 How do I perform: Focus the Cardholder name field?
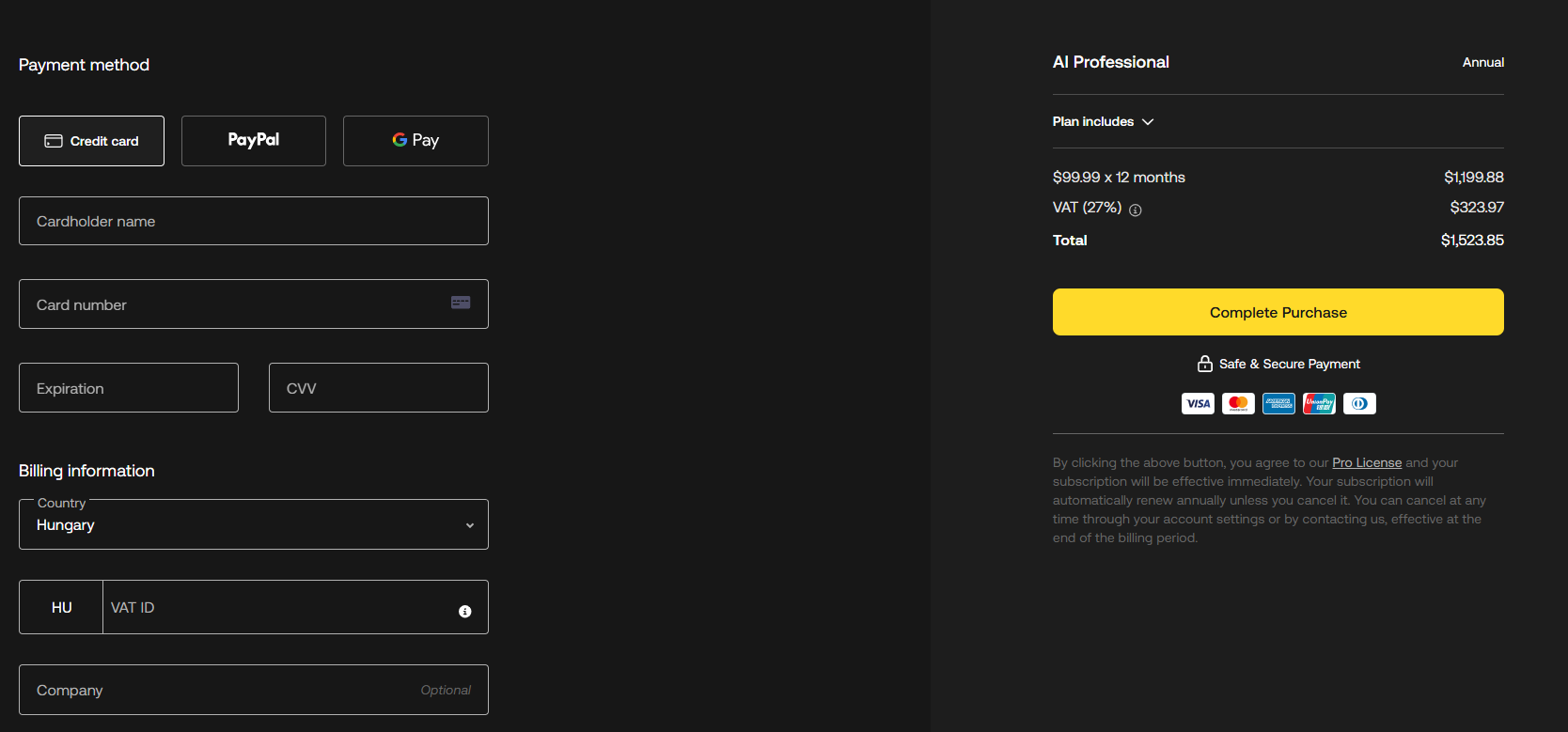(x=254, y=222)
